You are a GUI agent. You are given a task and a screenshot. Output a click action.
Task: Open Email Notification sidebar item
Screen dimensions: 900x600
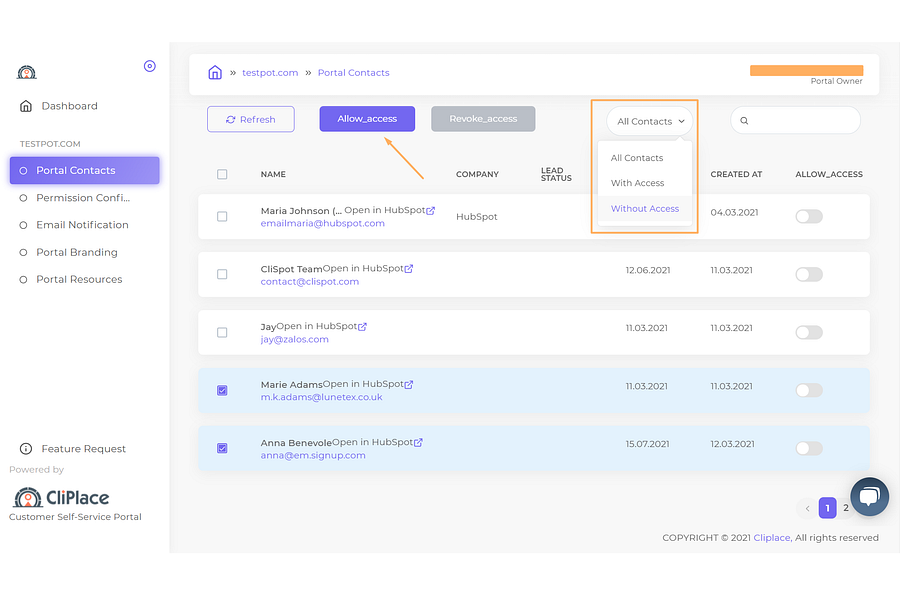click(x=82, y=225)
